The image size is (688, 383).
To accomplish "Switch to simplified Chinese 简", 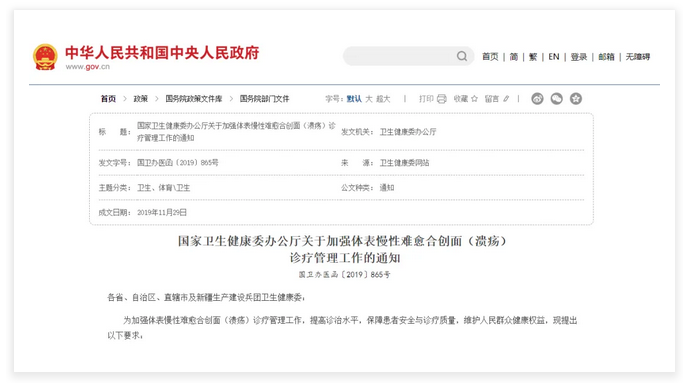I will click(x=513, y=57).
